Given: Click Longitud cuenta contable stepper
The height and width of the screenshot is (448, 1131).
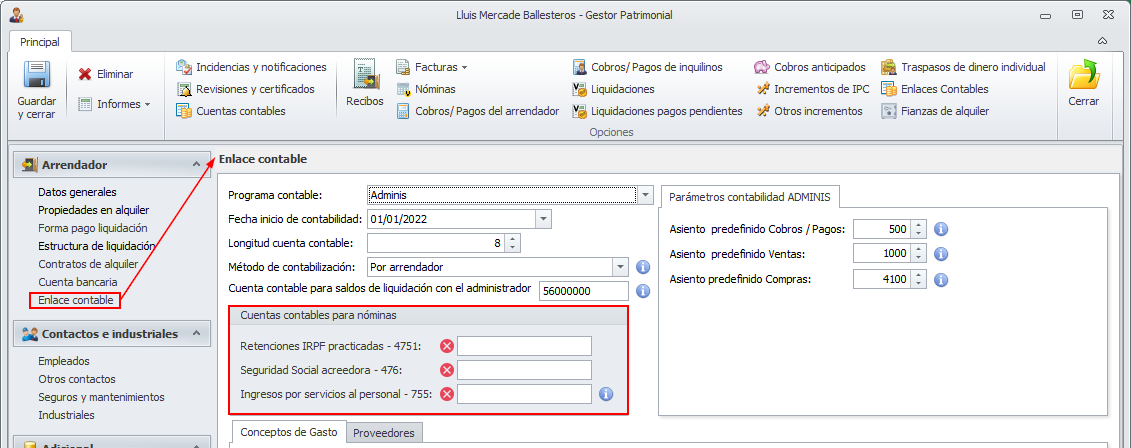Looking at the screenshot, I should pyautogui.click(x=512, y=243).
